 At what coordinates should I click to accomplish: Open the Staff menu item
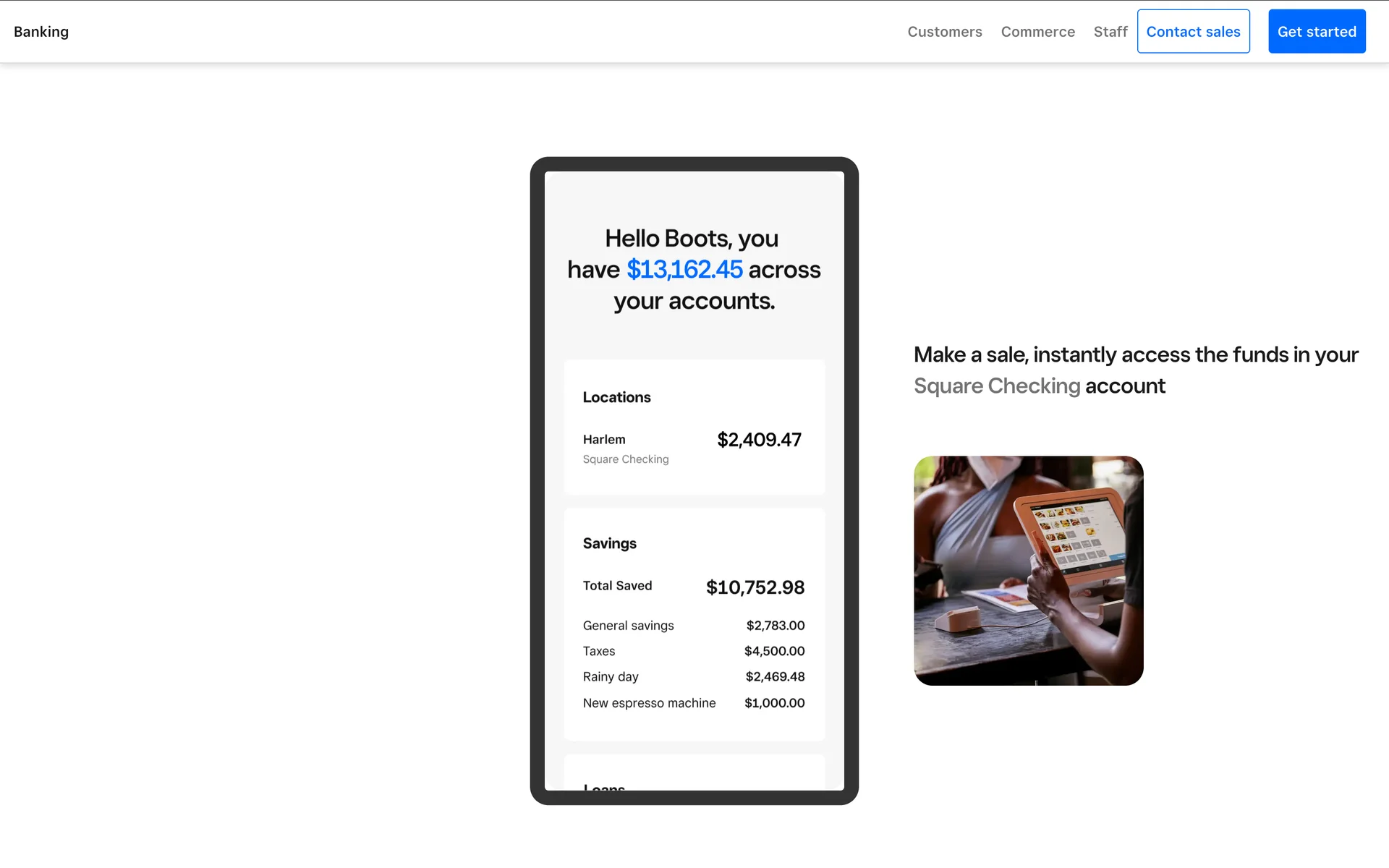pyautogui.click(x=1110, y=32)
